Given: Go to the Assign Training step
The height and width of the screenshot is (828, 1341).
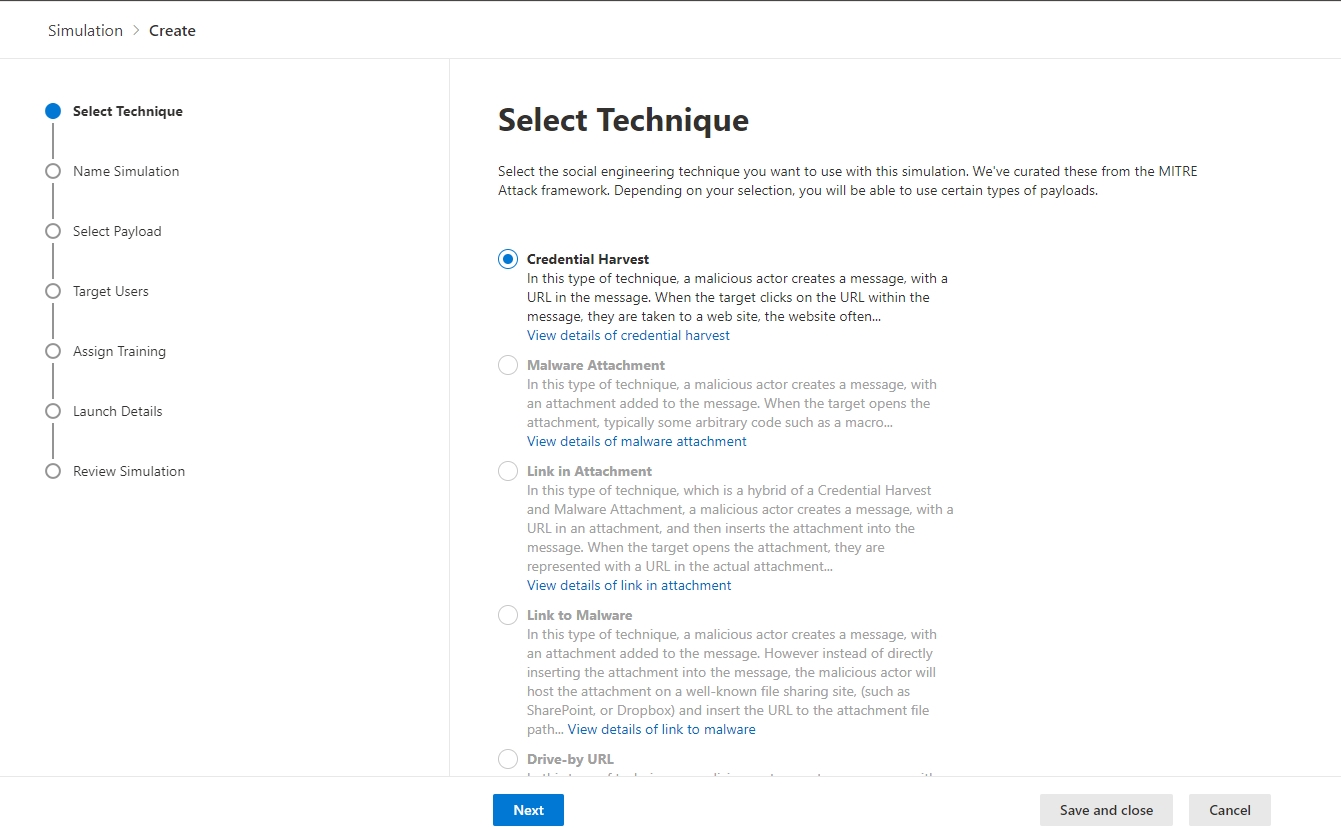Looking at the screenshot, I should (119, 351).
